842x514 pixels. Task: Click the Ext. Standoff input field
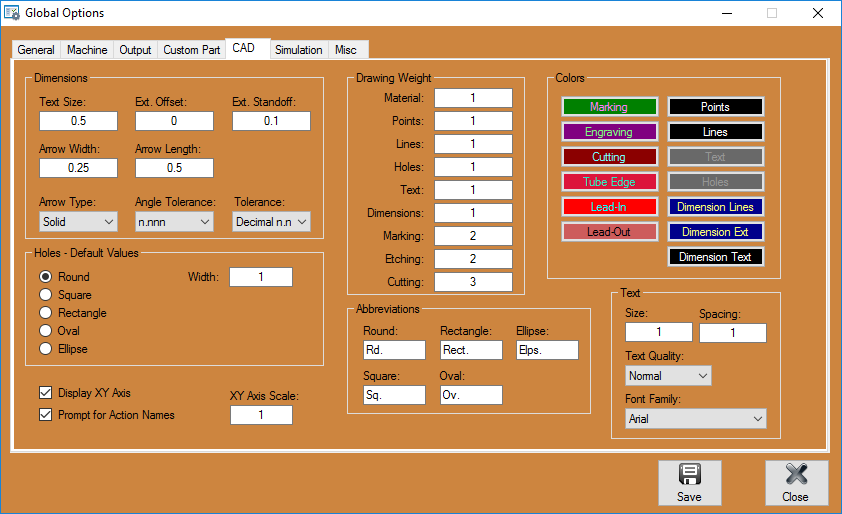[x=271, y=121]
